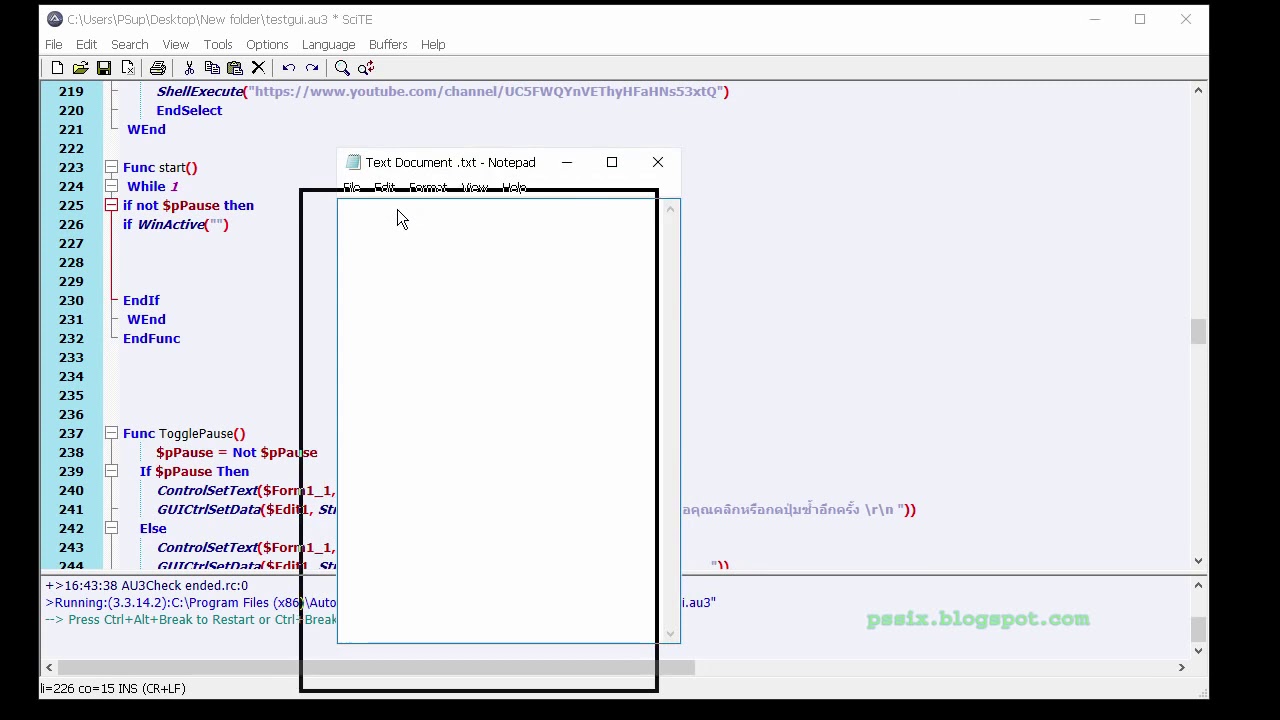Screen dimensions: 1280x720
Task: Click the horizontal scrollbar right arrow
Action: (1181, 667)
